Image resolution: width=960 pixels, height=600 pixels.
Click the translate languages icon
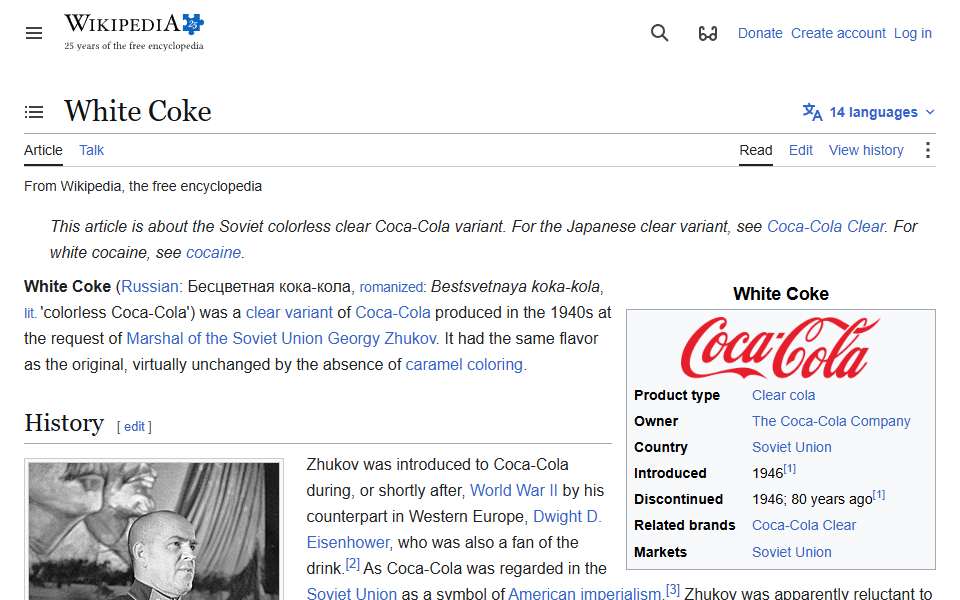812,112
